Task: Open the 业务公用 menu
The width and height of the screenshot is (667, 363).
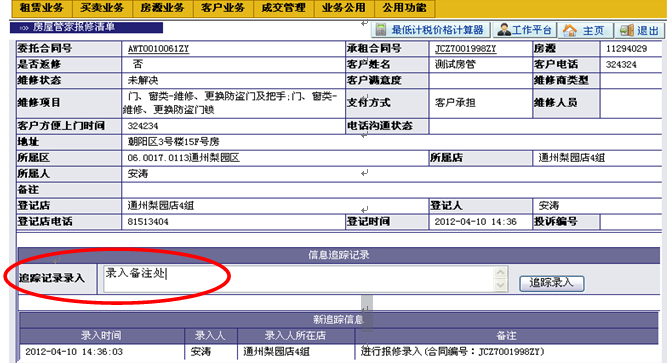Action: point(344,8)
